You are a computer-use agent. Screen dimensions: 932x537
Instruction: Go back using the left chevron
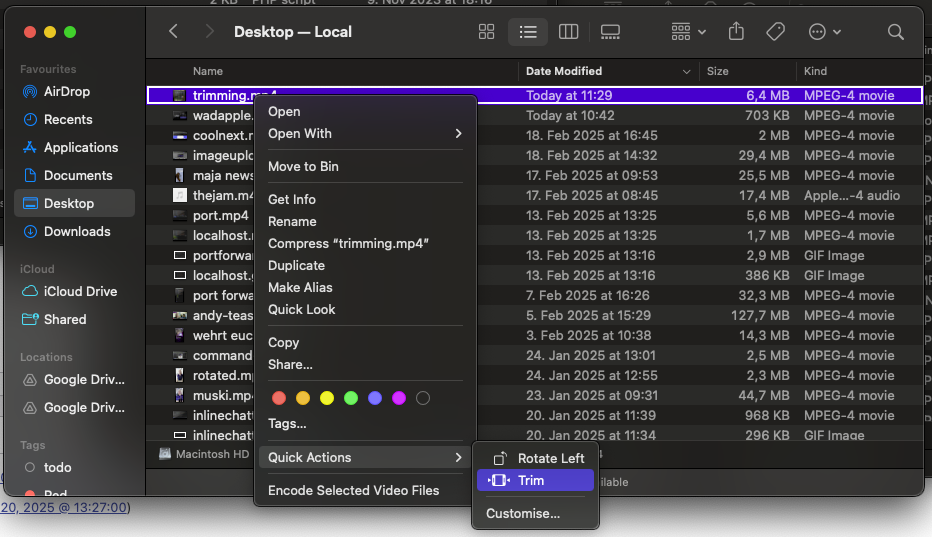(173, 32)
